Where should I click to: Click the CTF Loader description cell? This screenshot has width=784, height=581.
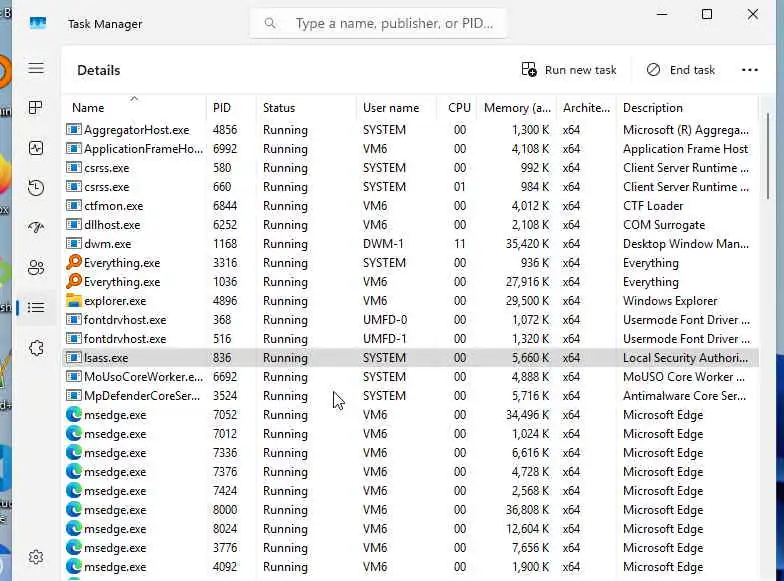[653, 206]
